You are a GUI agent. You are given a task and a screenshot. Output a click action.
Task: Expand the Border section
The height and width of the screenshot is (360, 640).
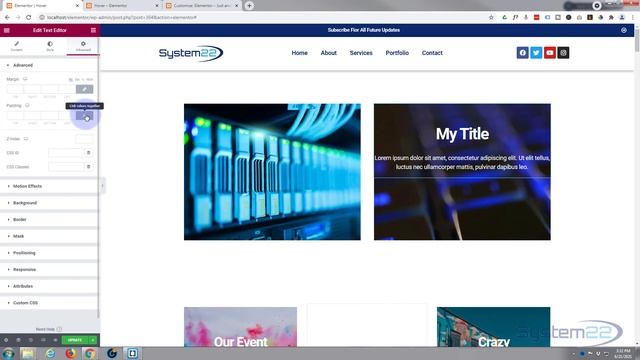(49, 220)
